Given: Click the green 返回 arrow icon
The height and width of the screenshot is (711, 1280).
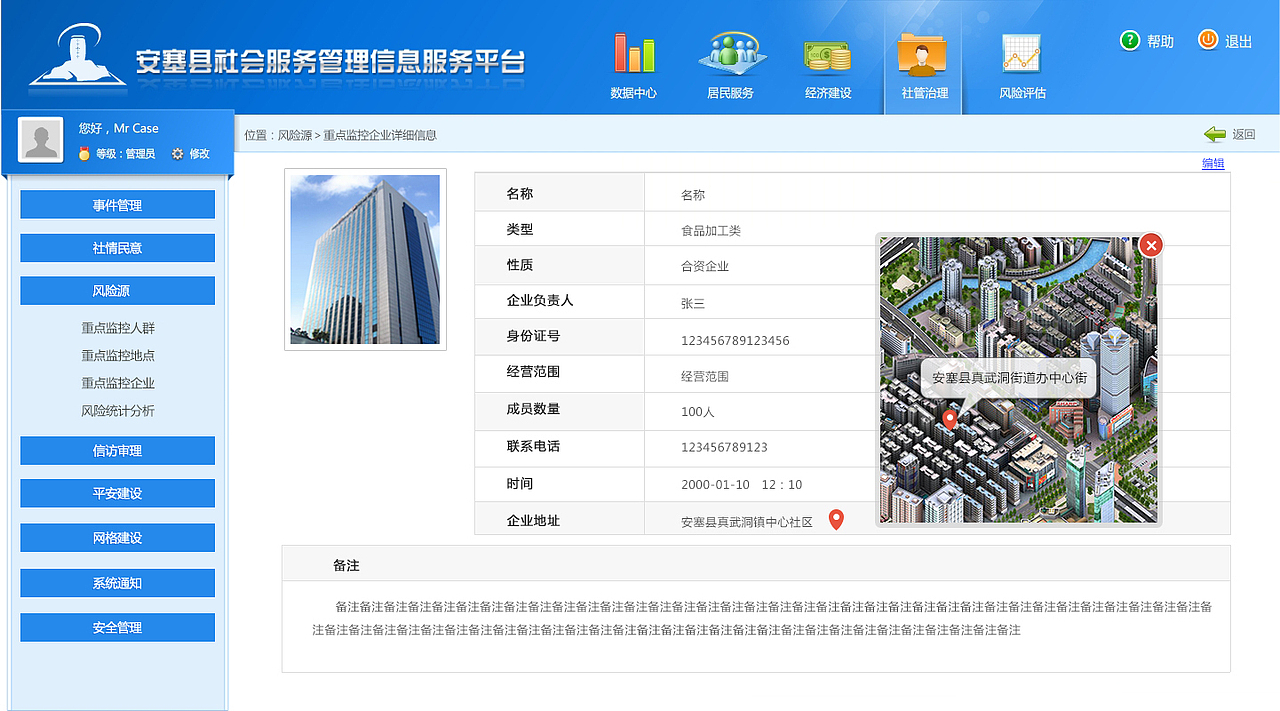Looking at the screenshot, I should (x=1214, y=134).
